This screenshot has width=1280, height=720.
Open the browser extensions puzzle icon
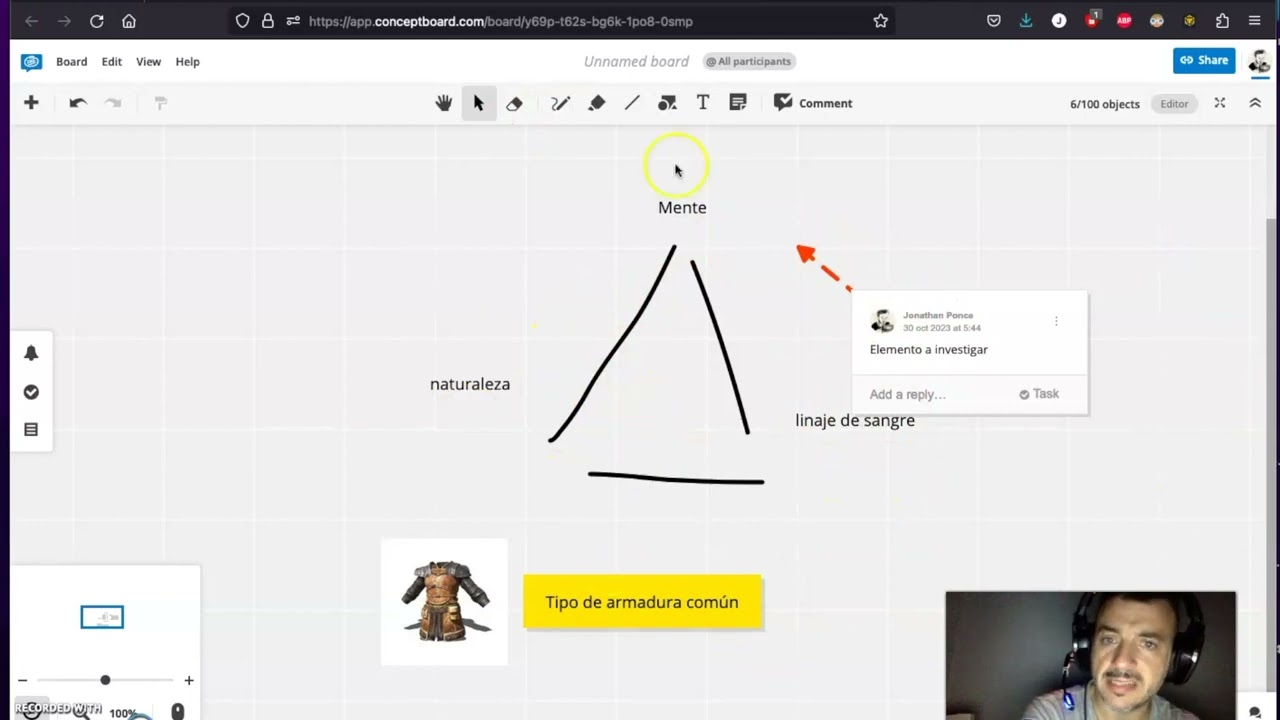tap(1222, 21)
